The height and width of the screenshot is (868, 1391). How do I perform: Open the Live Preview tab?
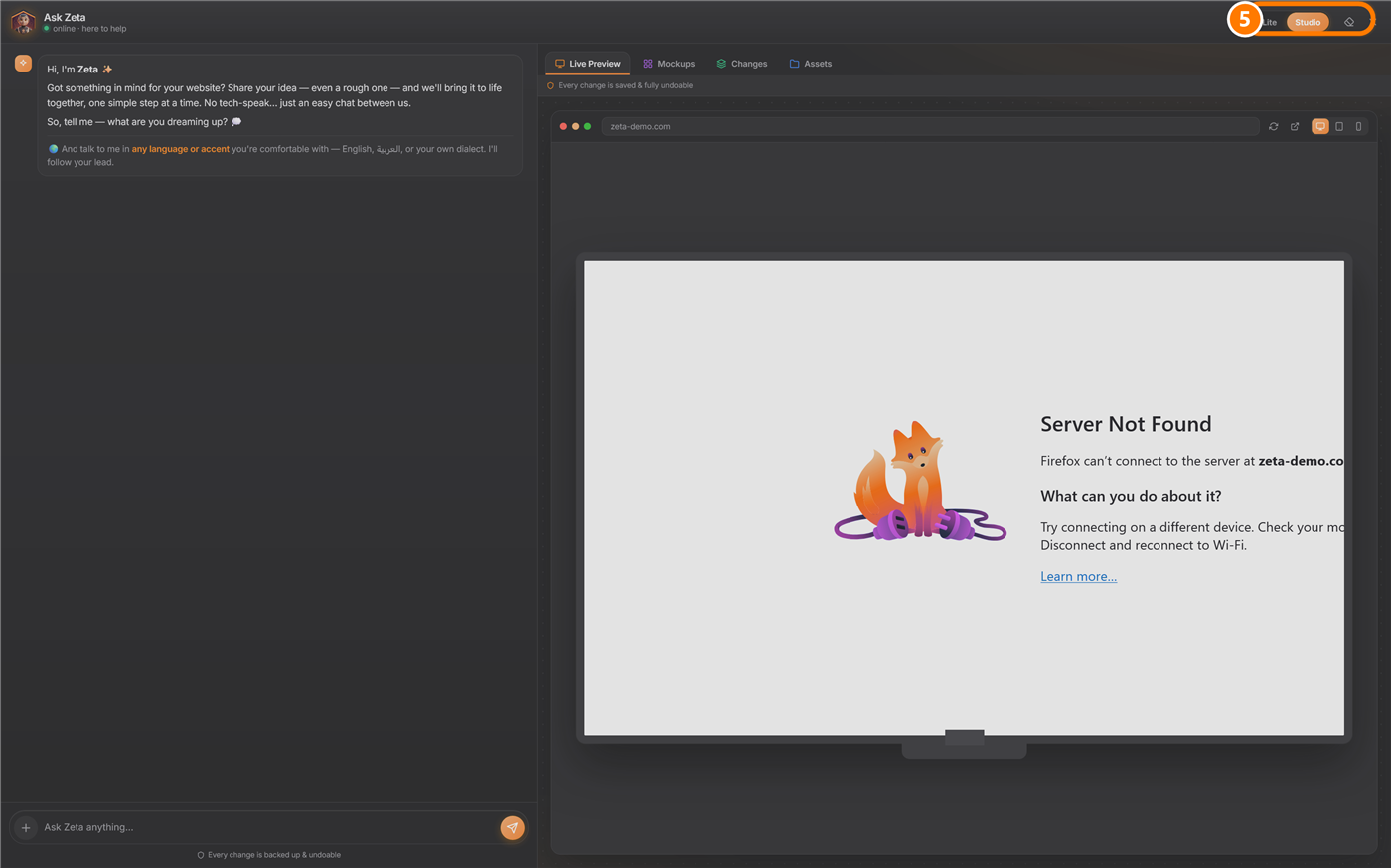(588, 64)
